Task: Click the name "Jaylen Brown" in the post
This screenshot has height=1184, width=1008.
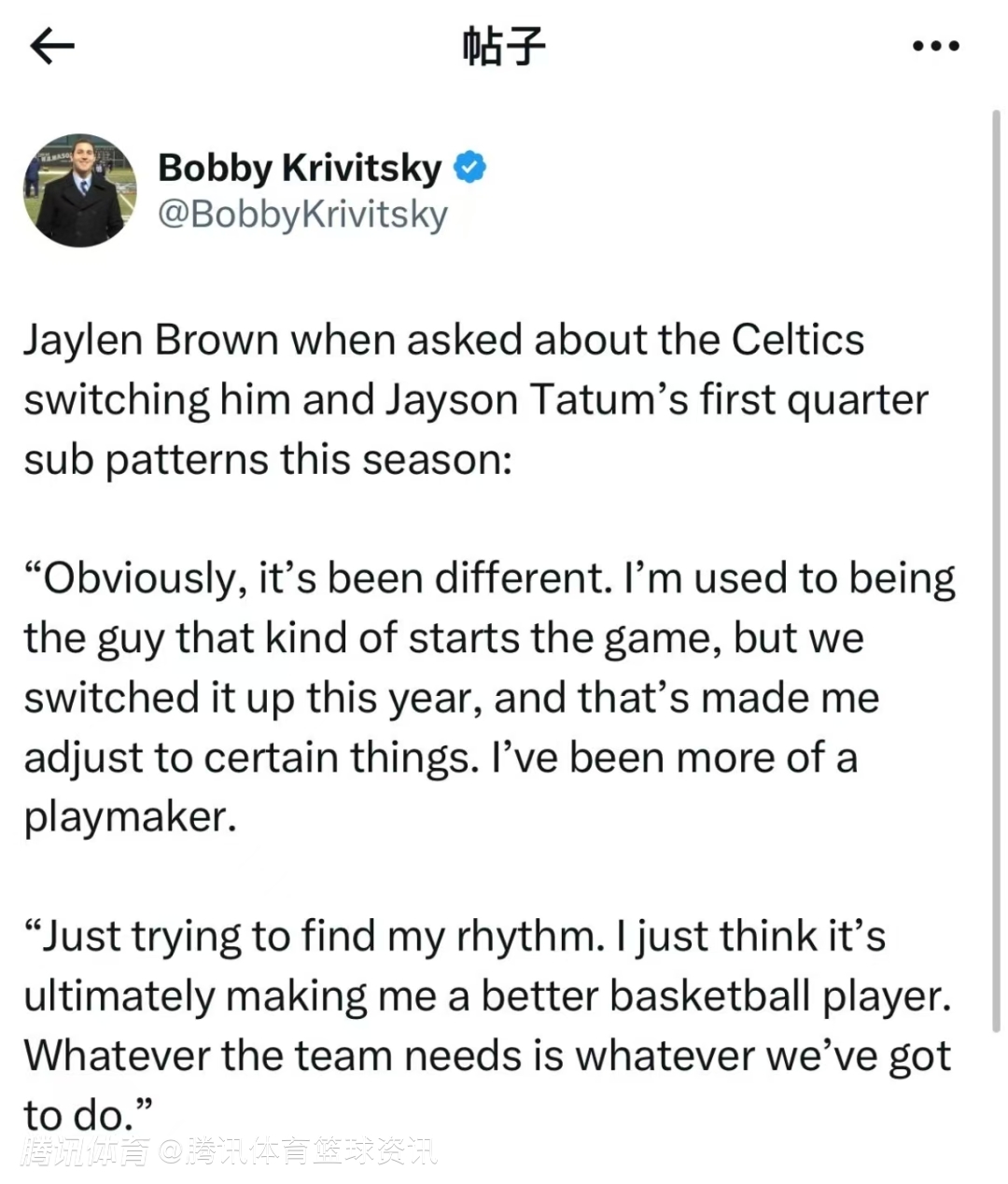Action: click(150, 340)
